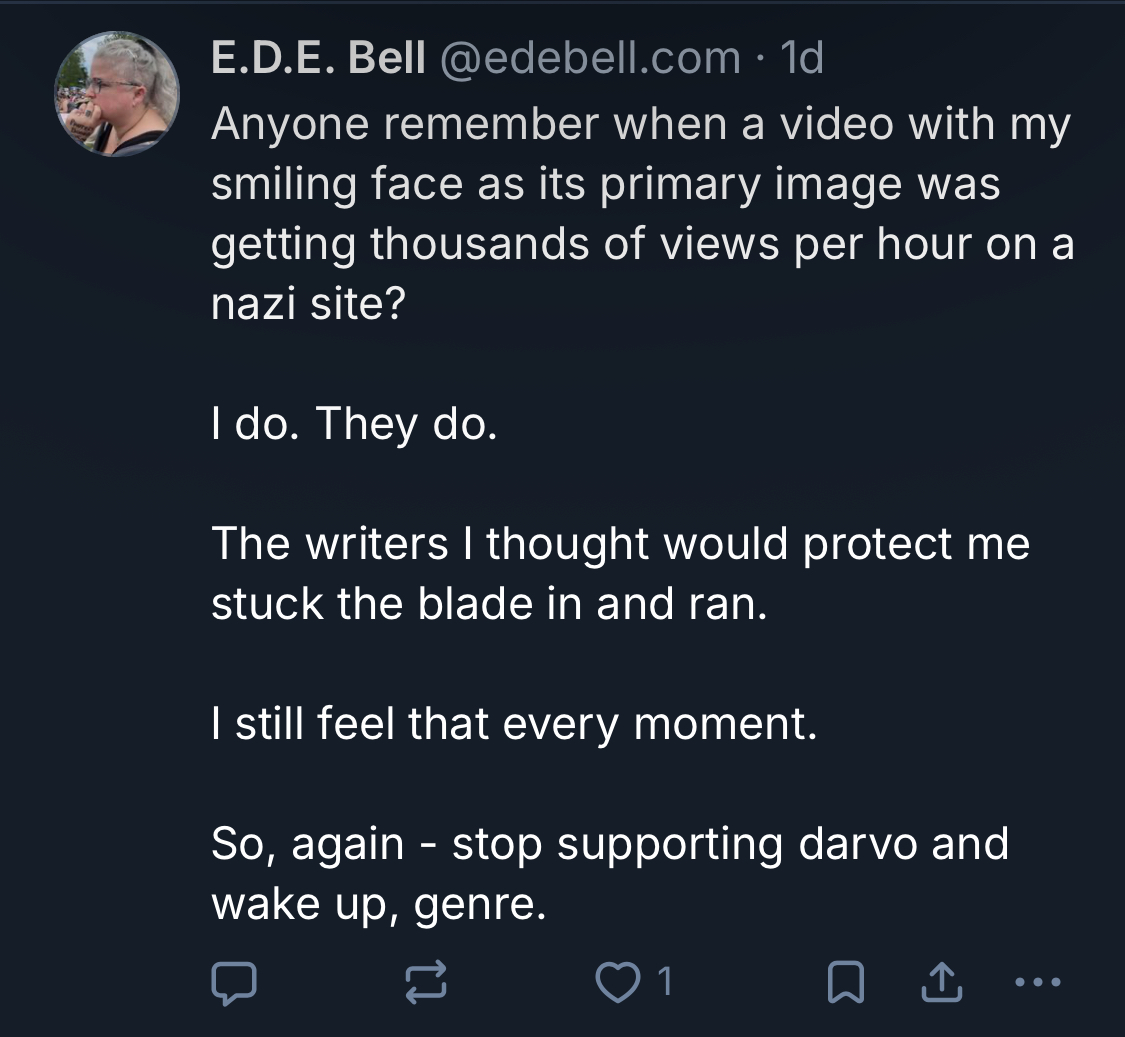Screen dimensions: 1125x1037
Task: Share the post via the share icon
Action: pos(941,982)
